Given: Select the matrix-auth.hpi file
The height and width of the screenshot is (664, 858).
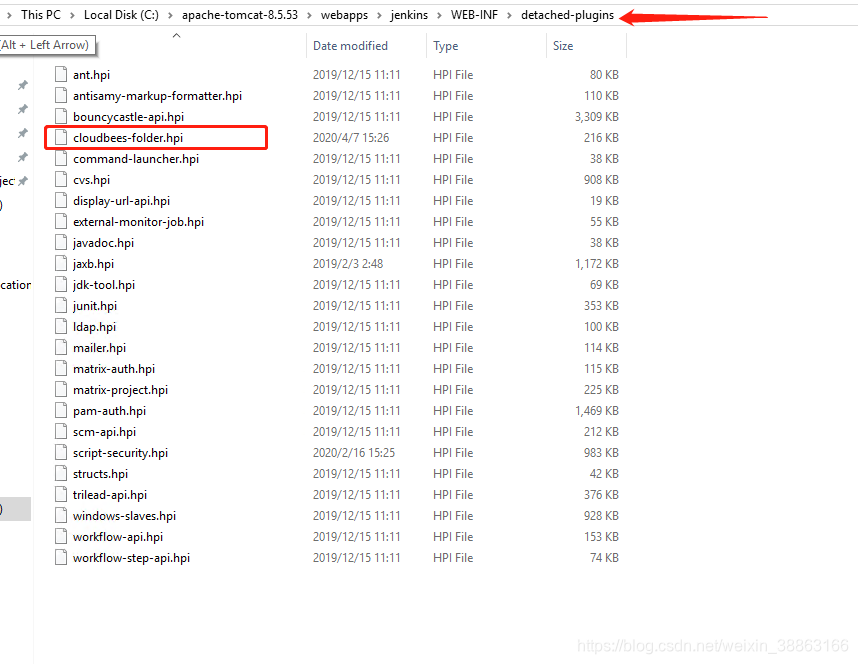Looking at the screenshot, I should coord(114,368).
